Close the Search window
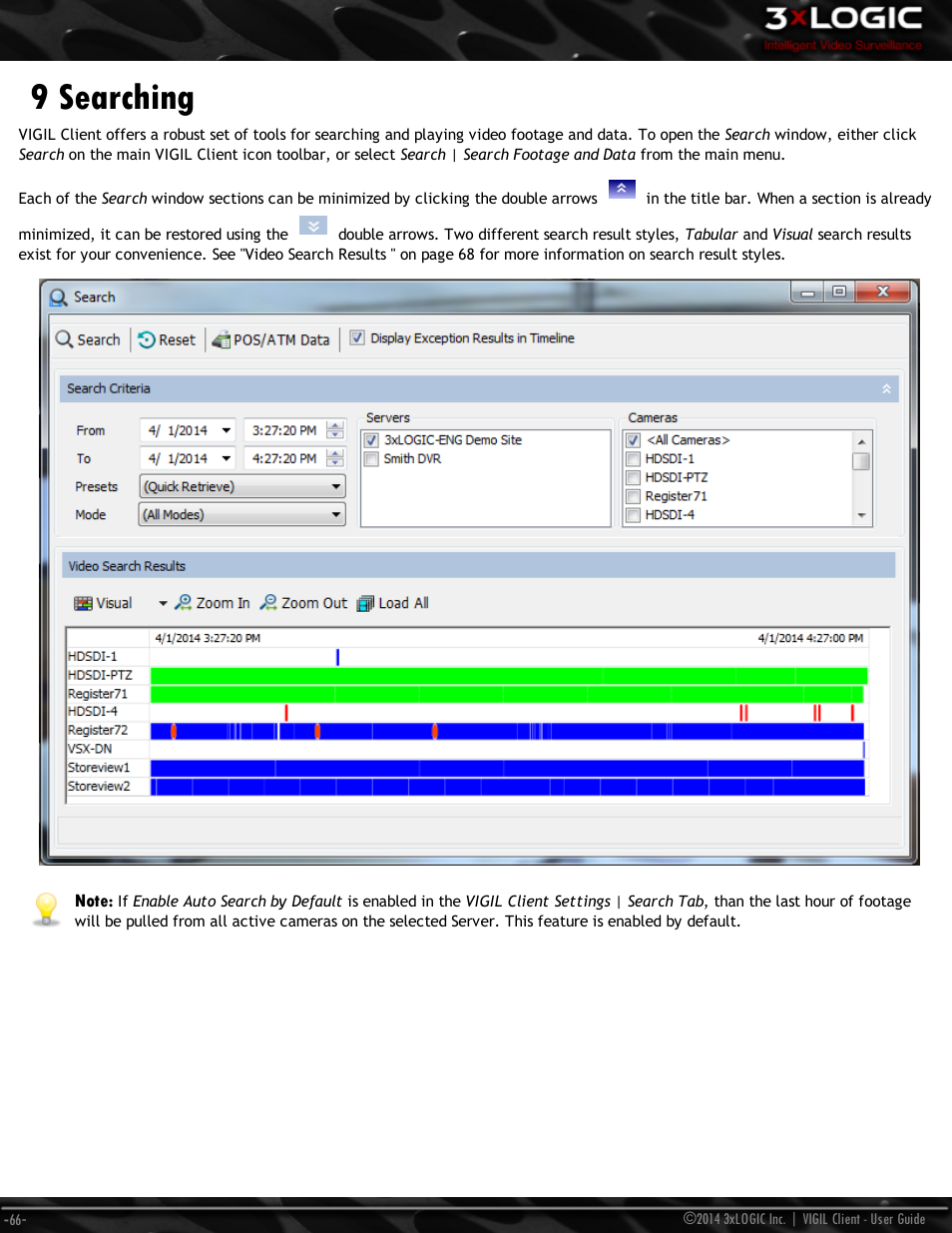Viewport: 952px width, 1233px height. click(883, 292)
